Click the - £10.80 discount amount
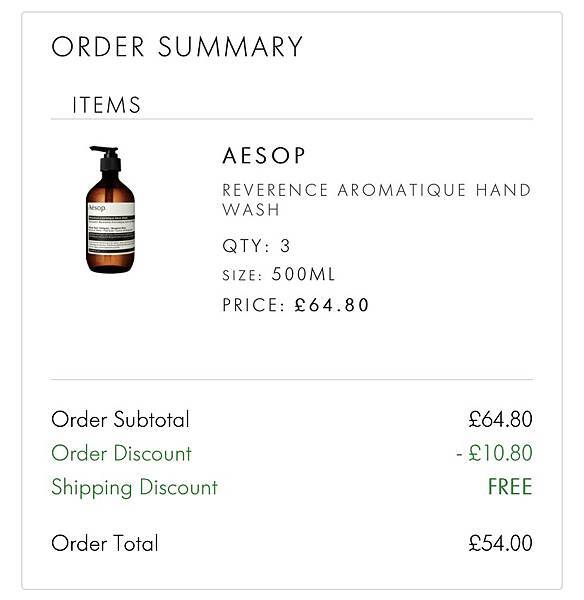Viewport: 584px width, 600px height. click(494, 453)
